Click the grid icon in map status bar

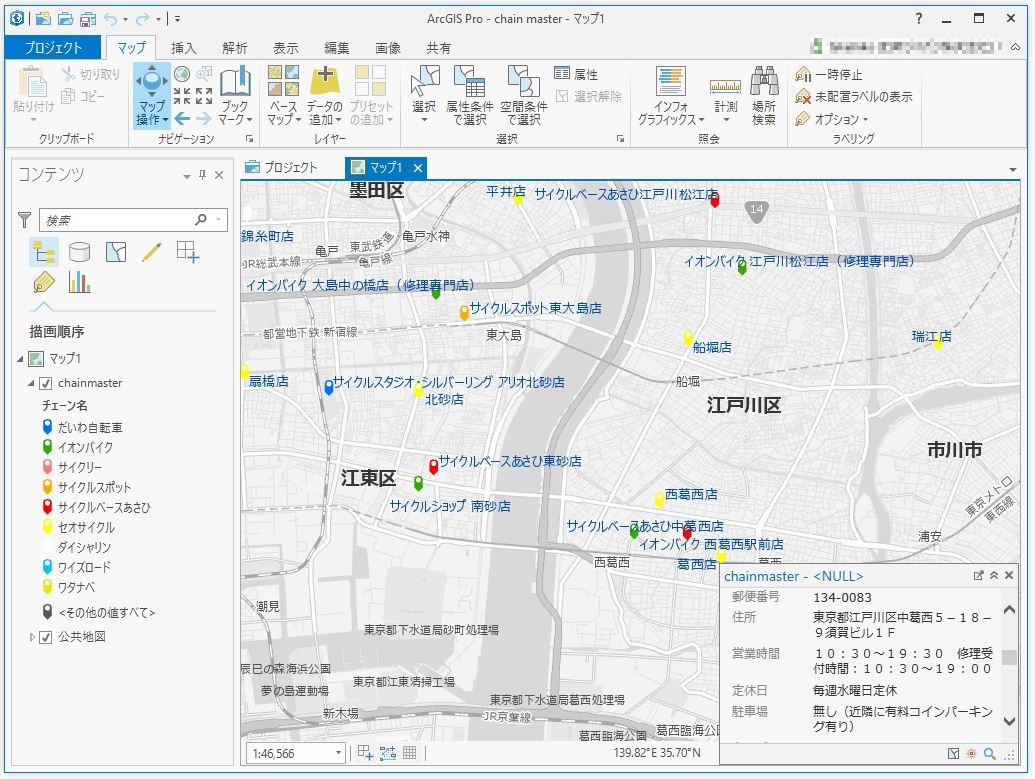click(409, 752)
